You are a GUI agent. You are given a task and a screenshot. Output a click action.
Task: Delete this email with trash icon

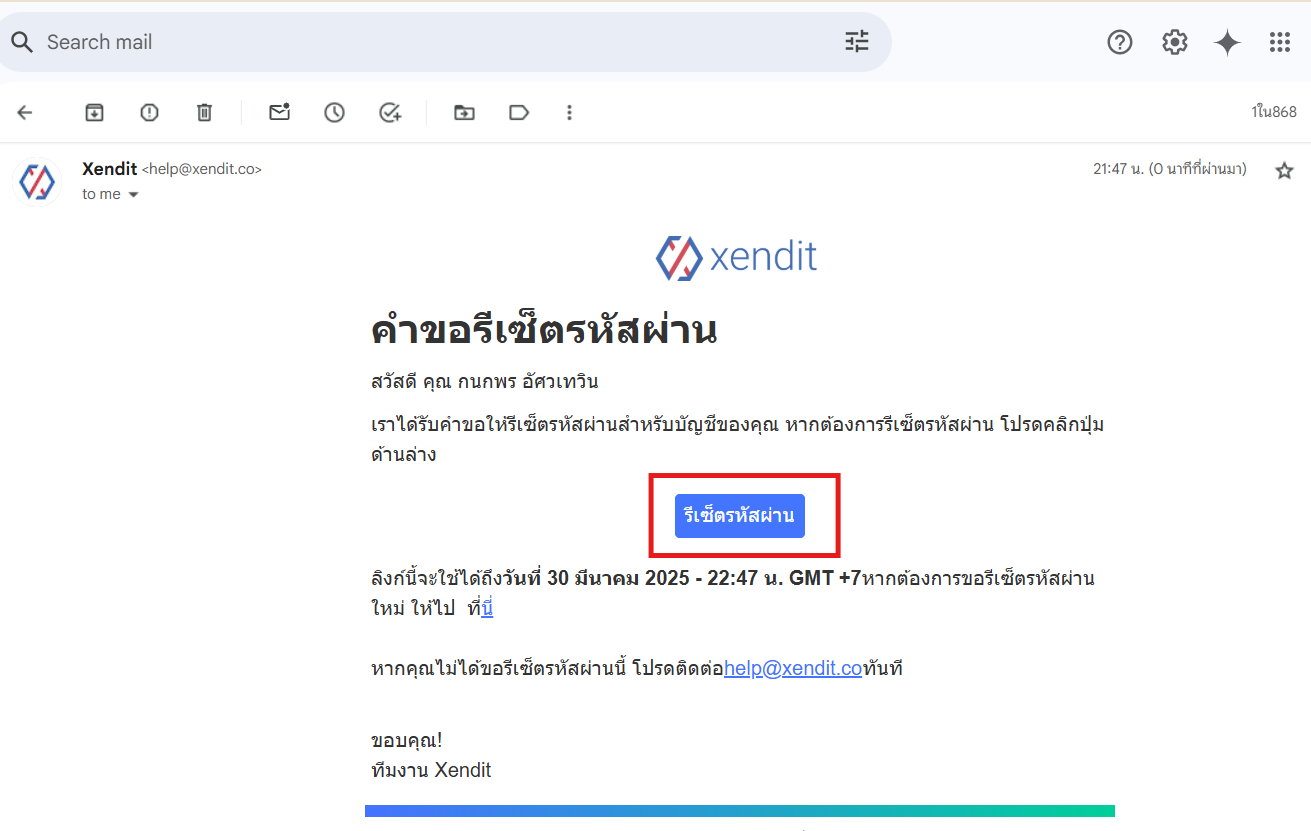204,112
